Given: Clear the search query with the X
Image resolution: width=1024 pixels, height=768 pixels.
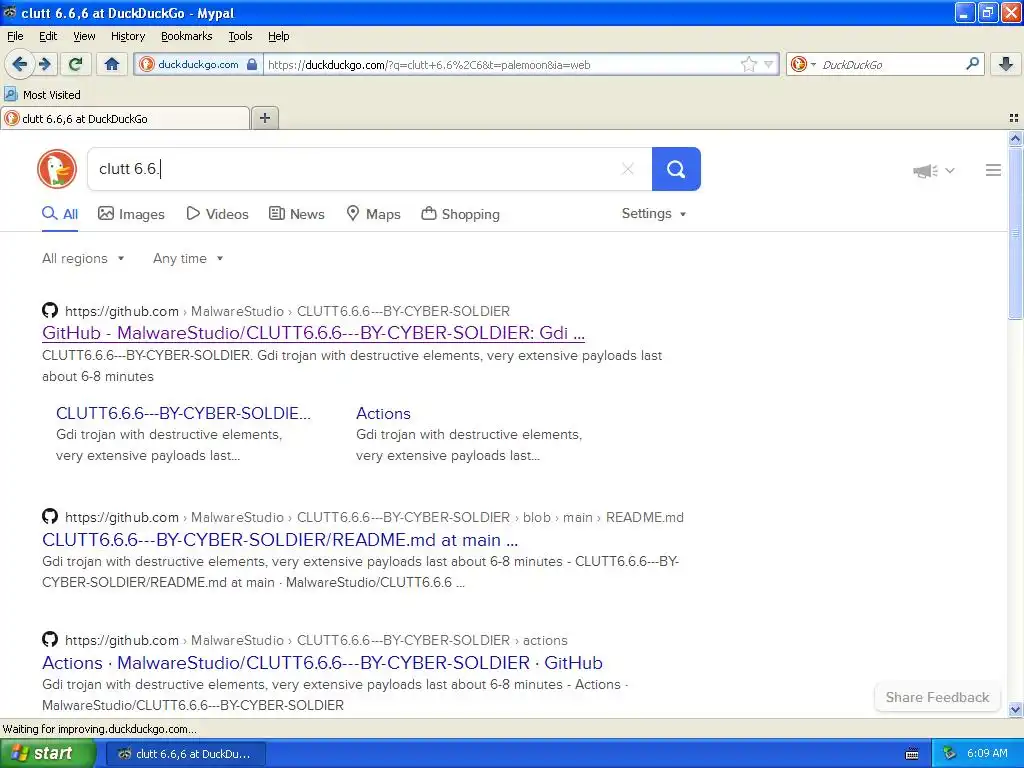Looking at the screenshot, I should point(628,169).
